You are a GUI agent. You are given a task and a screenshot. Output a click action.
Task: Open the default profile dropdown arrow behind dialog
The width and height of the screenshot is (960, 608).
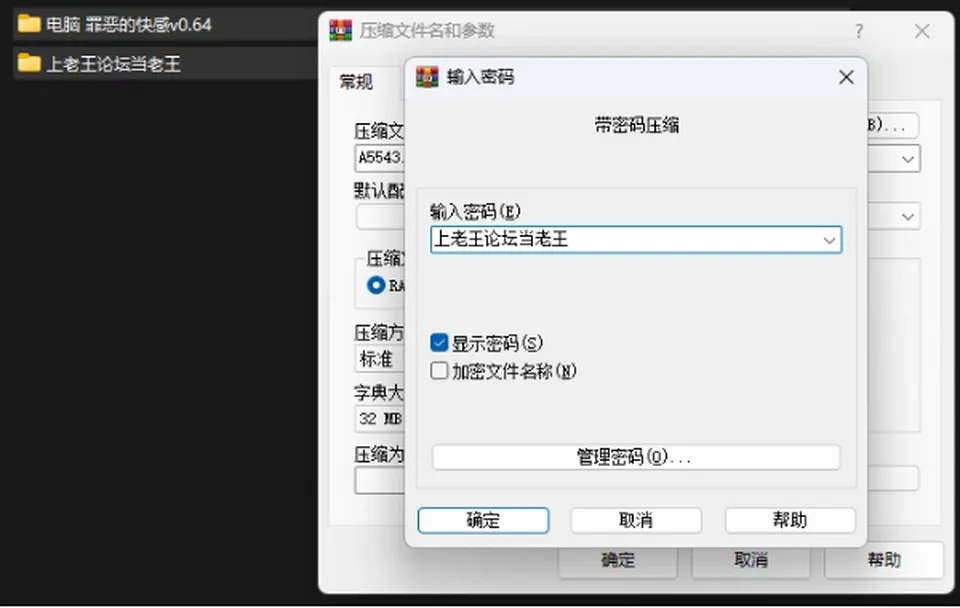907,216
